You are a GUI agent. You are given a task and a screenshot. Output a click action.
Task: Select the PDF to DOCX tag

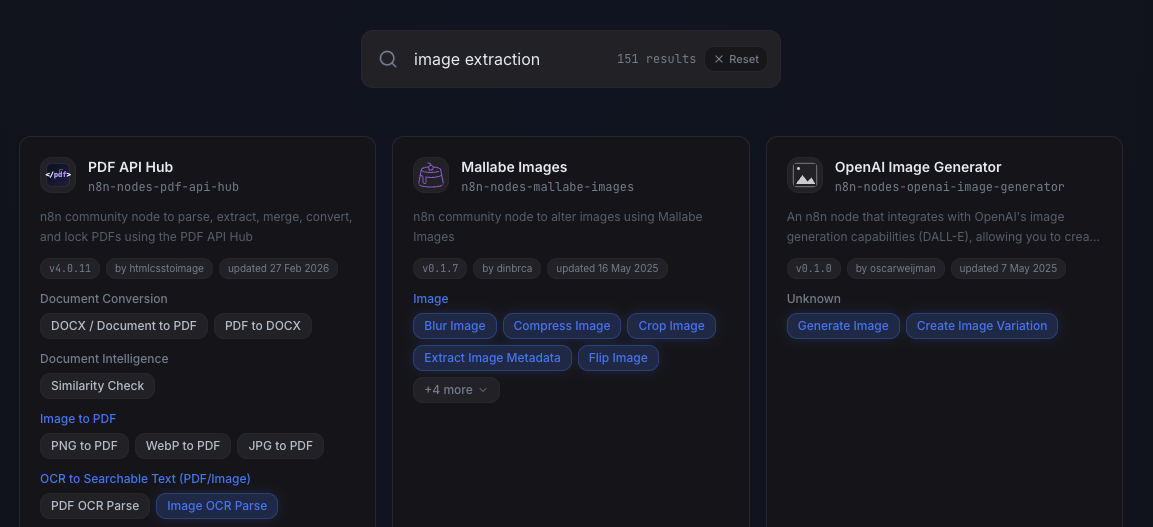pos(263,326)
